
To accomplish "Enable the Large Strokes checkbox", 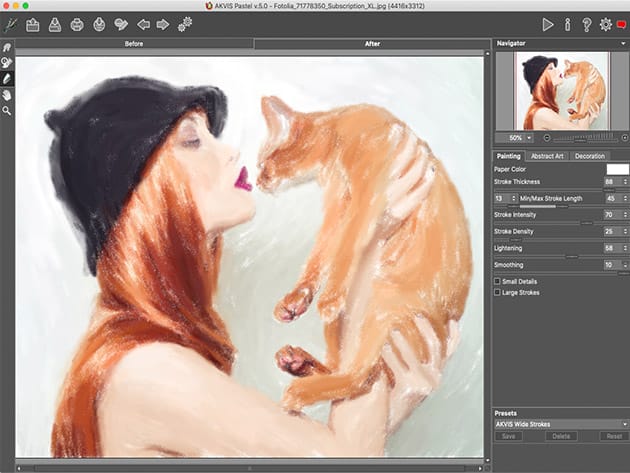I will 498,292.
